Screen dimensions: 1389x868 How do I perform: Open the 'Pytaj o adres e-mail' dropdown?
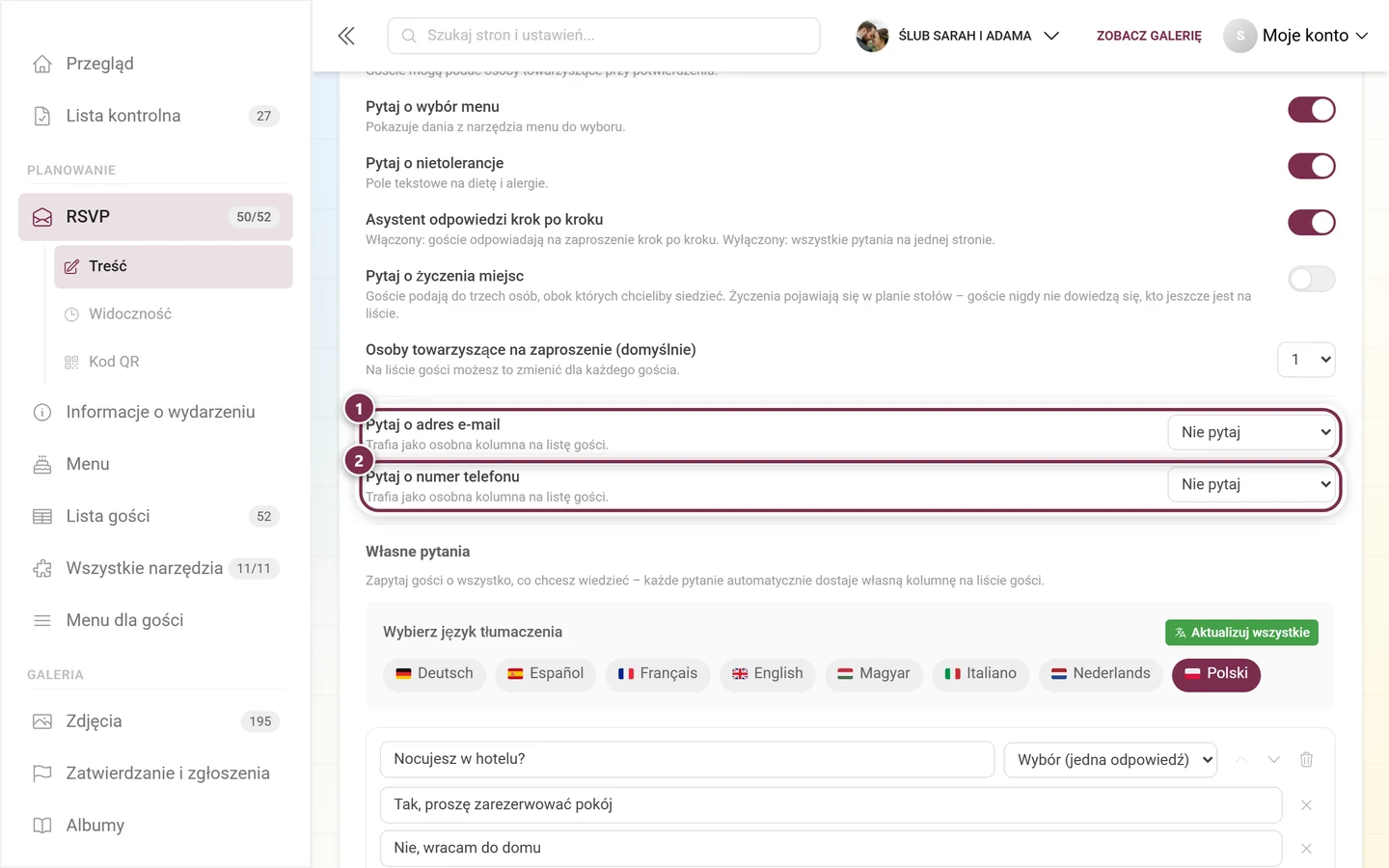(1251, 432)
